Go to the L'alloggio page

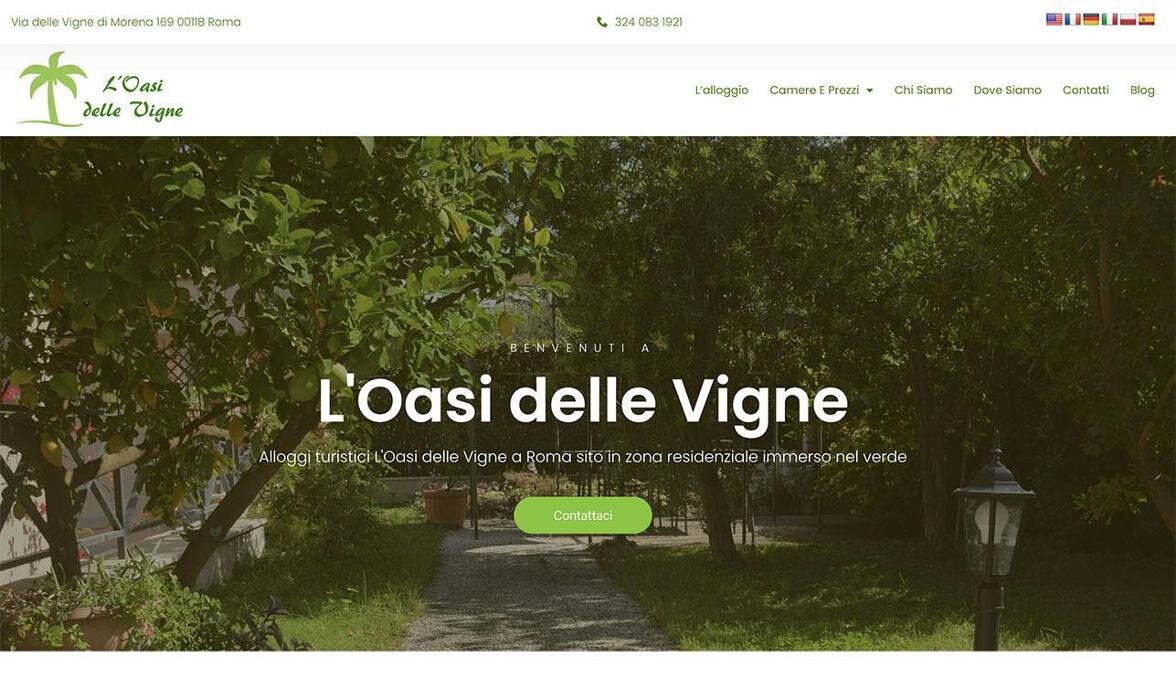coord(722,90)
